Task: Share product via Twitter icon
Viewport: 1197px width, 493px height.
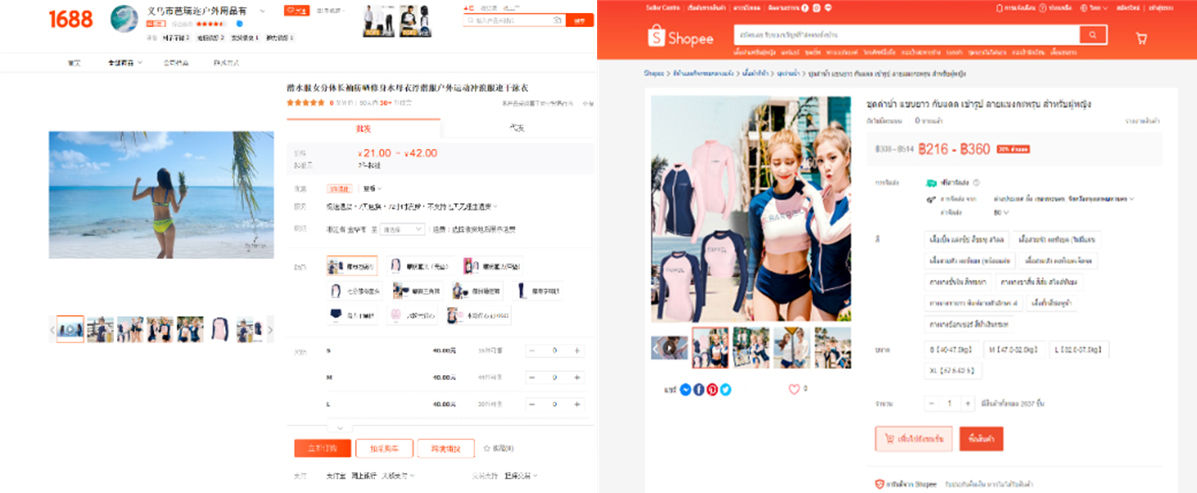Action: pyautogui.click(x=725, y=389)
